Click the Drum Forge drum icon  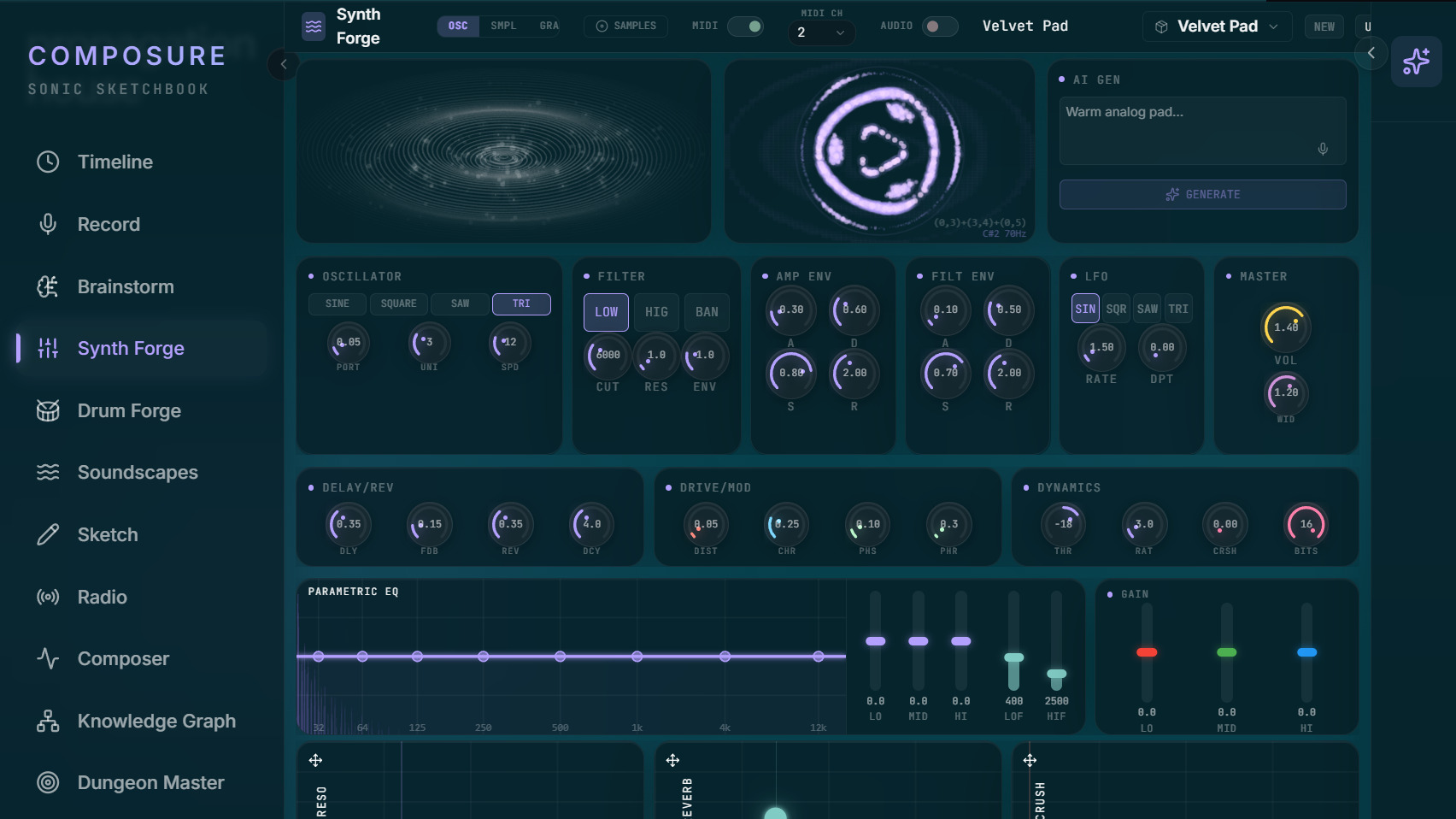pyautogui.click(x=48, y=410)
